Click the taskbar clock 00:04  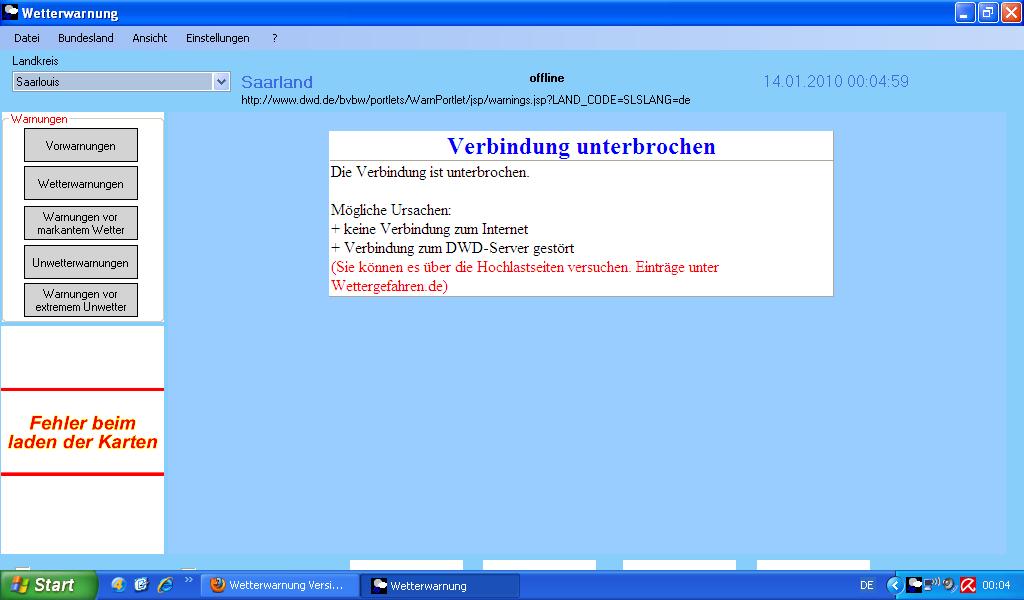pyautogui.click(x=997, y=586)
